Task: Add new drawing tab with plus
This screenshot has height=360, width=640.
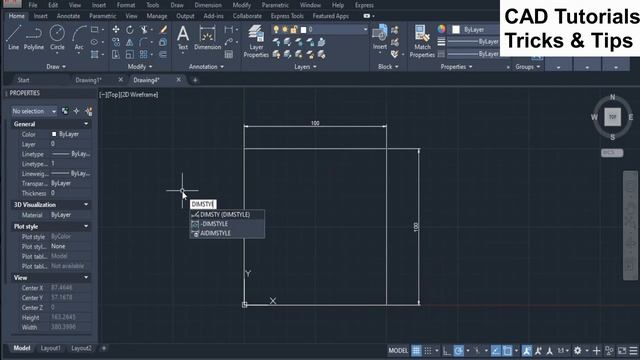Action: pyautogui.click(x=195, y=80)
